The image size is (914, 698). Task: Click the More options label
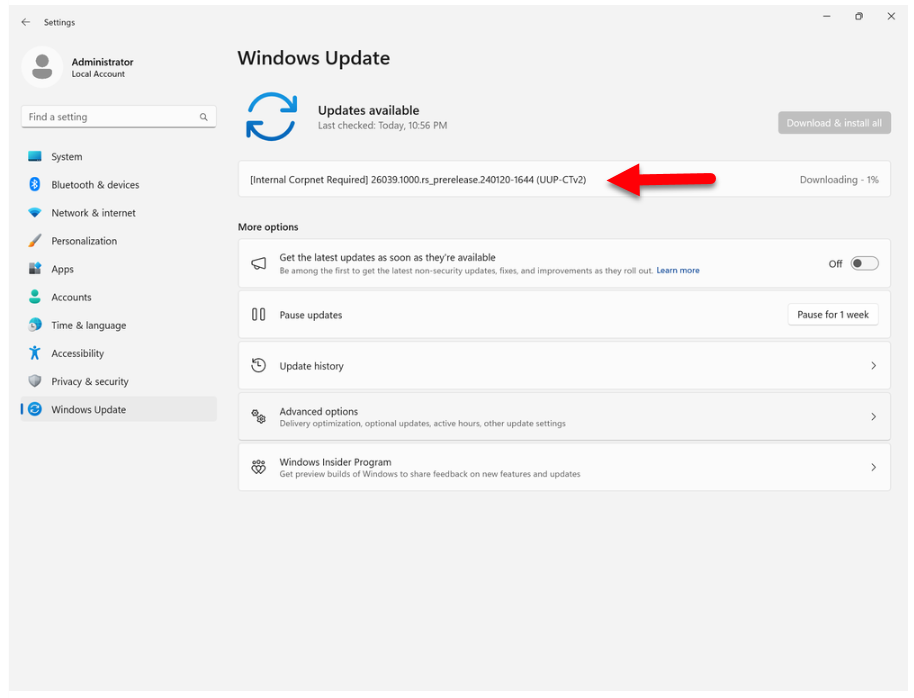click(x=268, y=227)
